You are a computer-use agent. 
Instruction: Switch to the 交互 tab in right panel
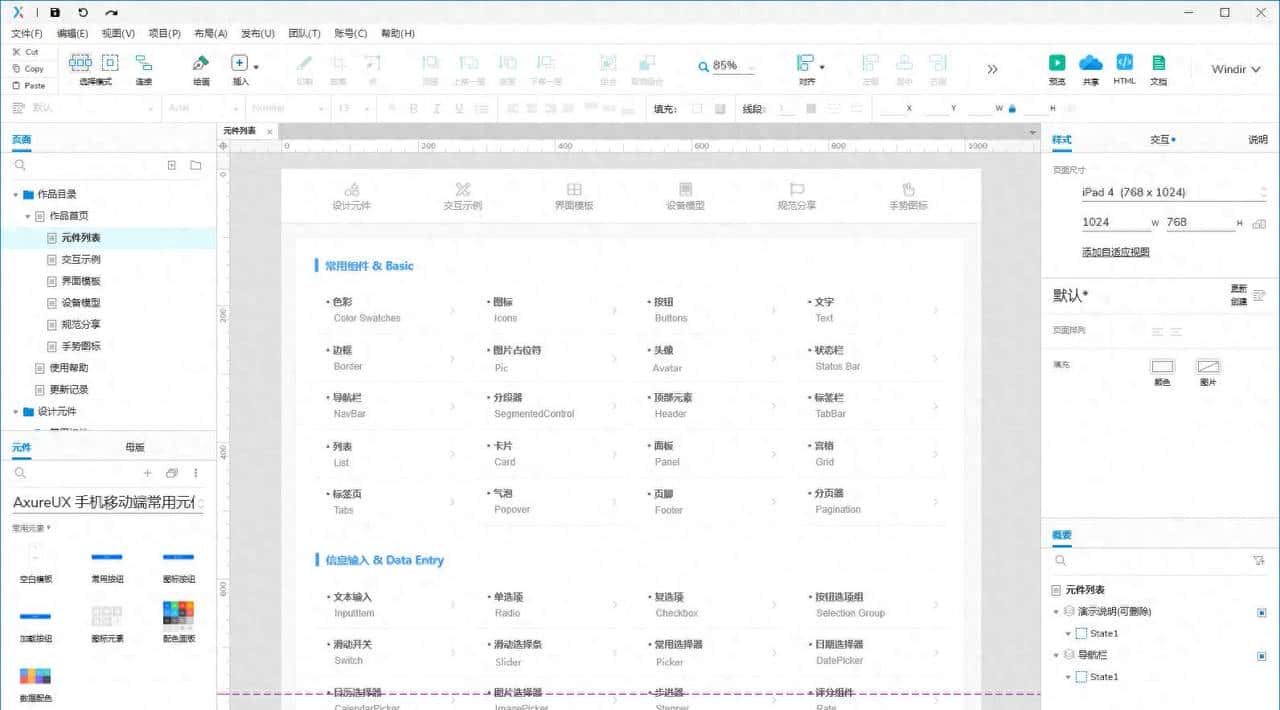tap(1160, 140)
